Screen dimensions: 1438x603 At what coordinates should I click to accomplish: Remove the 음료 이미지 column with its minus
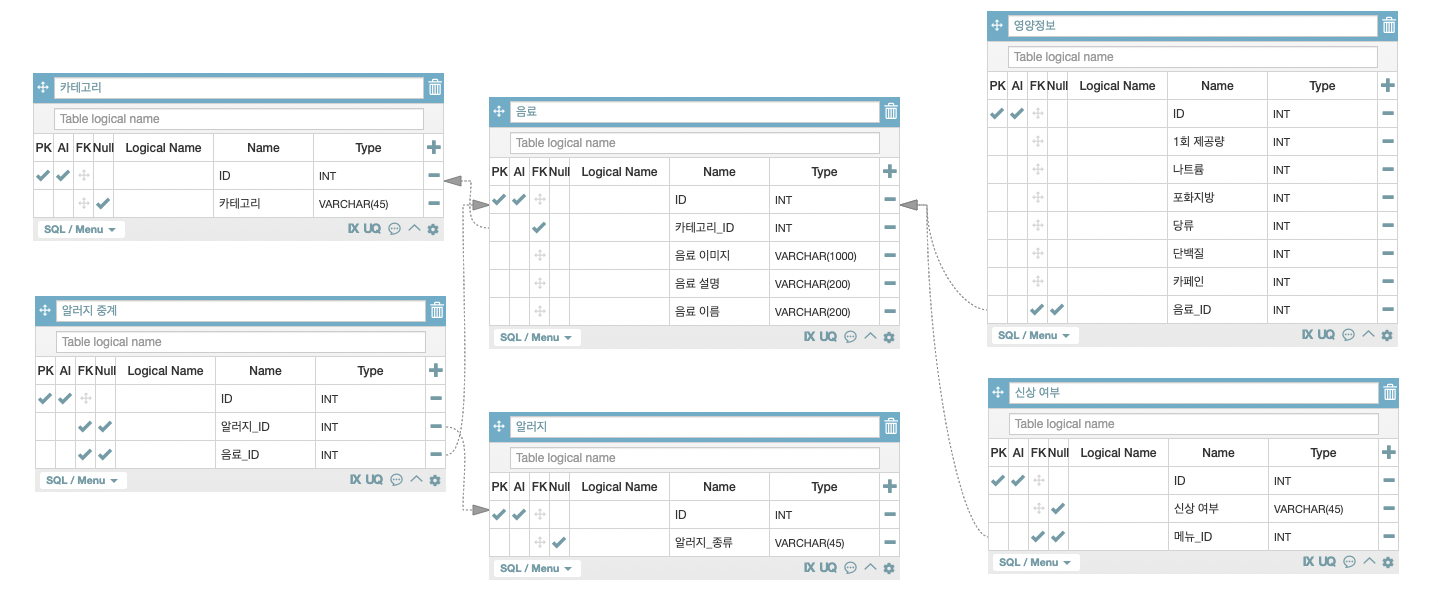point(889,256)
